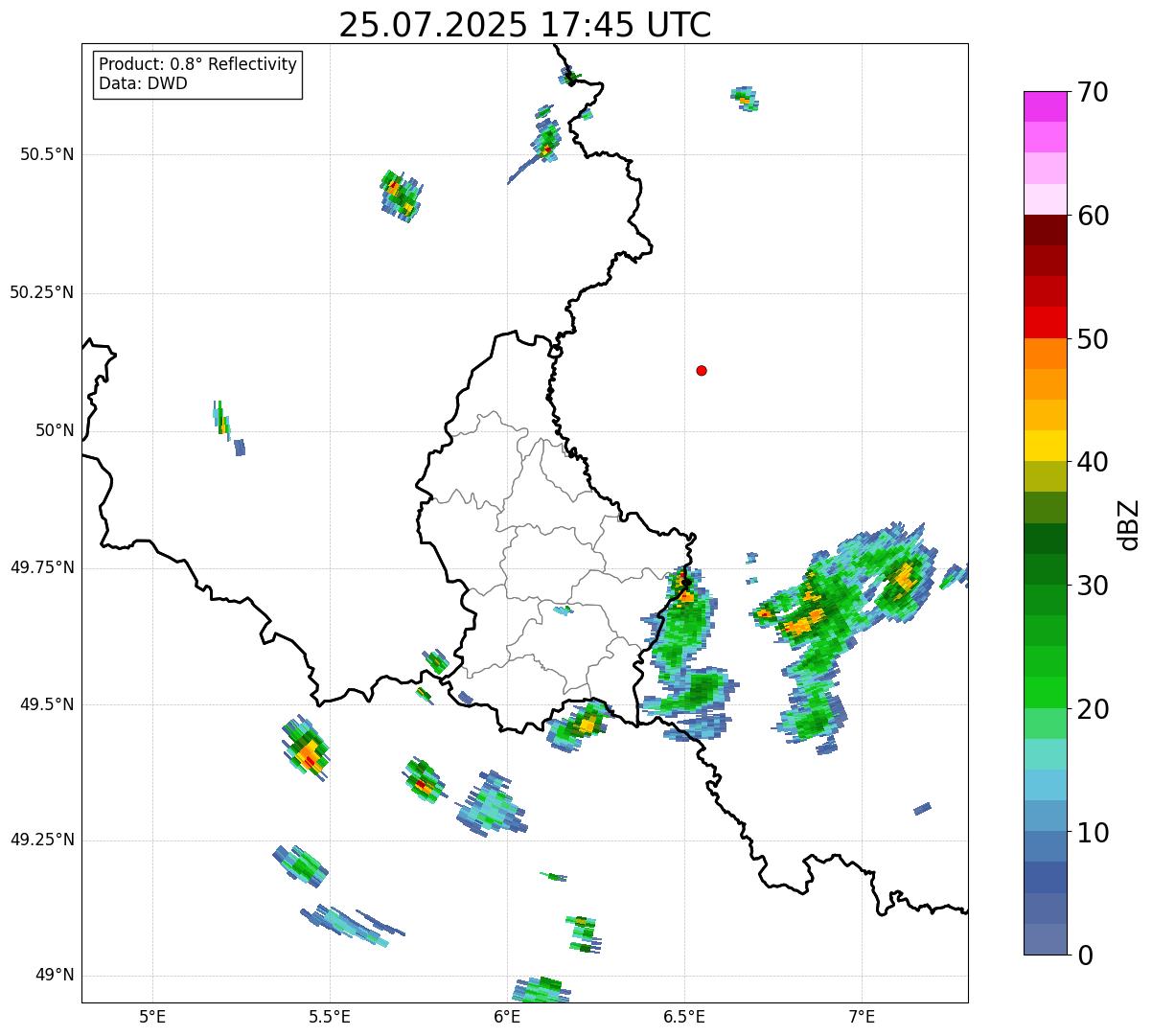Click the colorbar tick label '70'

coord(1093,92)
